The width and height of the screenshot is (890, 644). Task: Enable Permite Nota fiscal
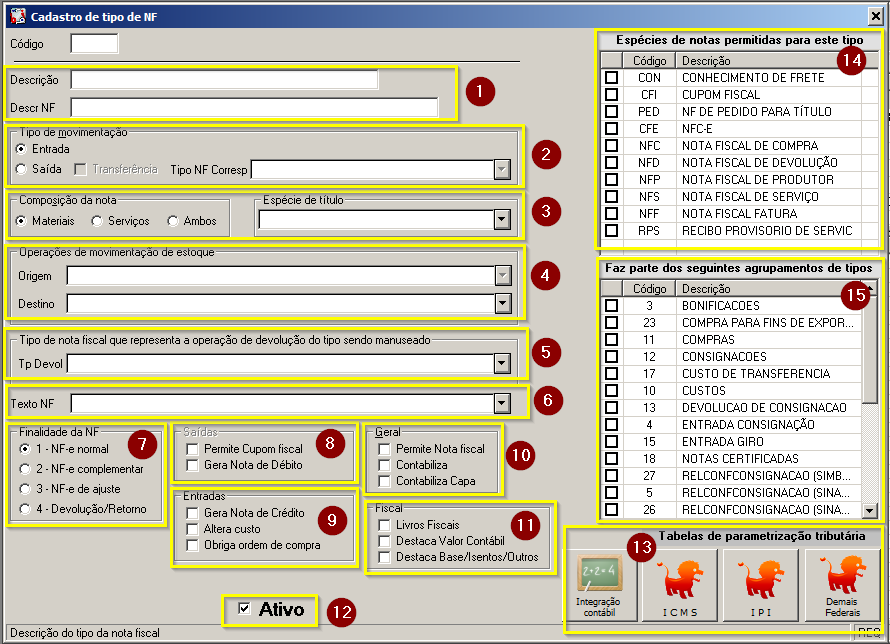pyautogui.click(x=384, y=449)
